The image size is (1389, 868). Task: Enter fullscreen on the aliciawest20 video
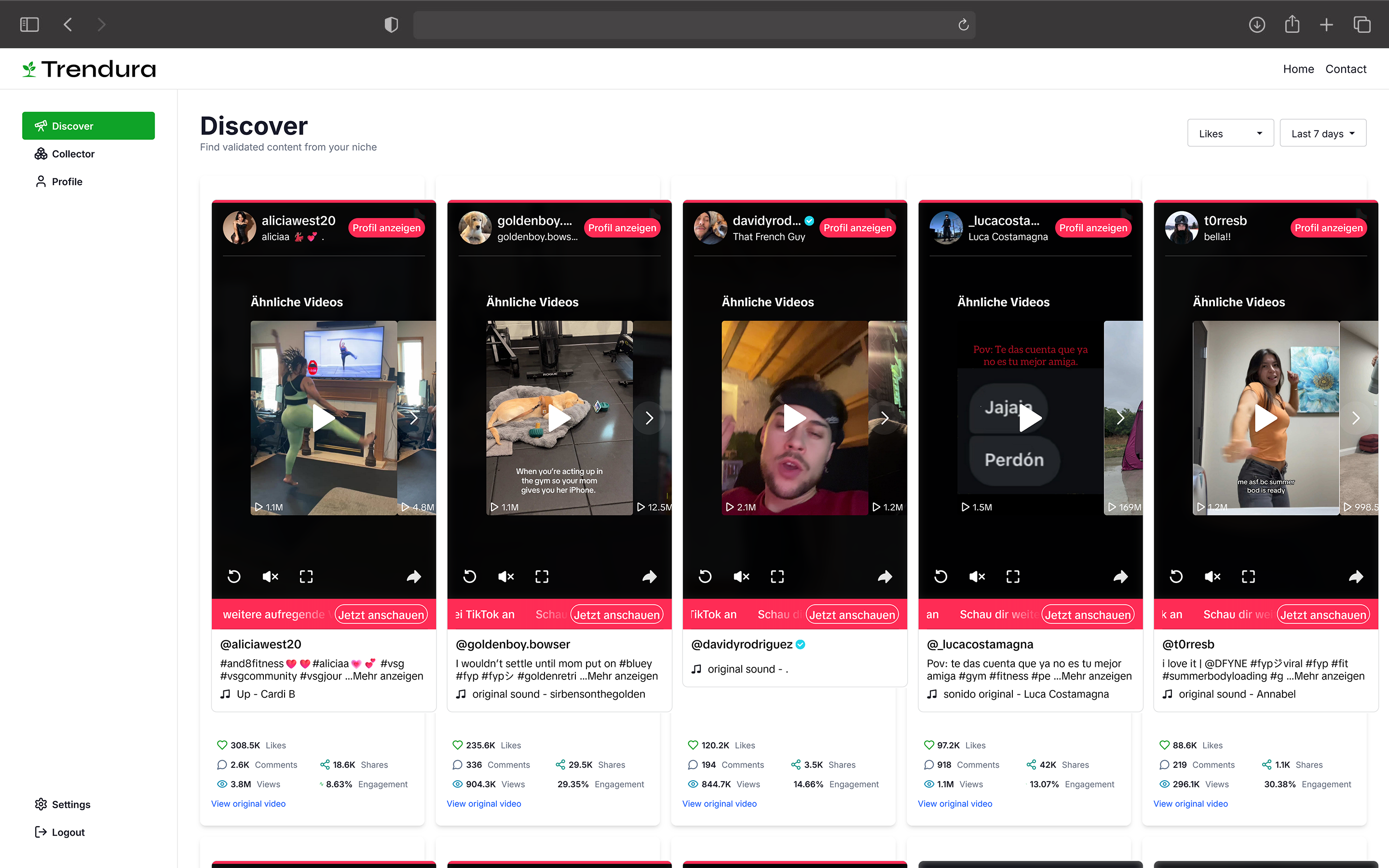(x=307, y=576)
